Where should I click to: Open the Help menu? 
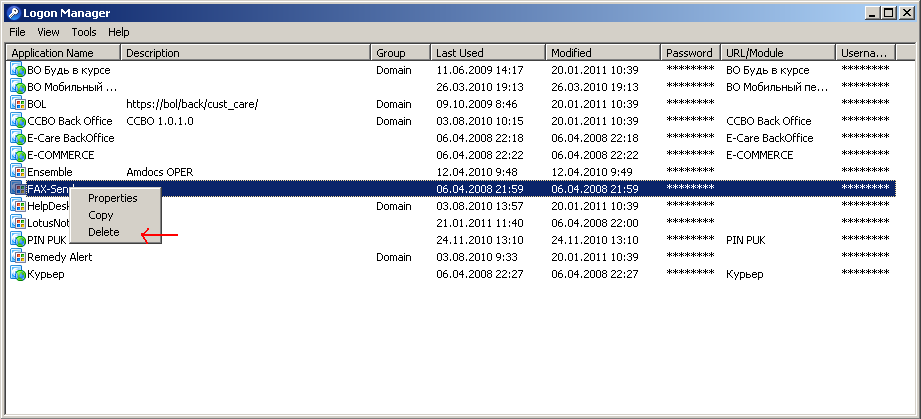119,32
